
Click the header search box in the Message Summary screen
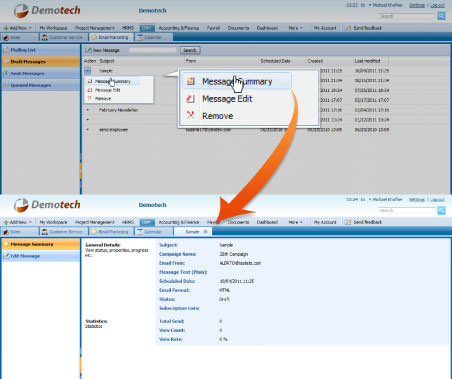[x=407, y=210]
